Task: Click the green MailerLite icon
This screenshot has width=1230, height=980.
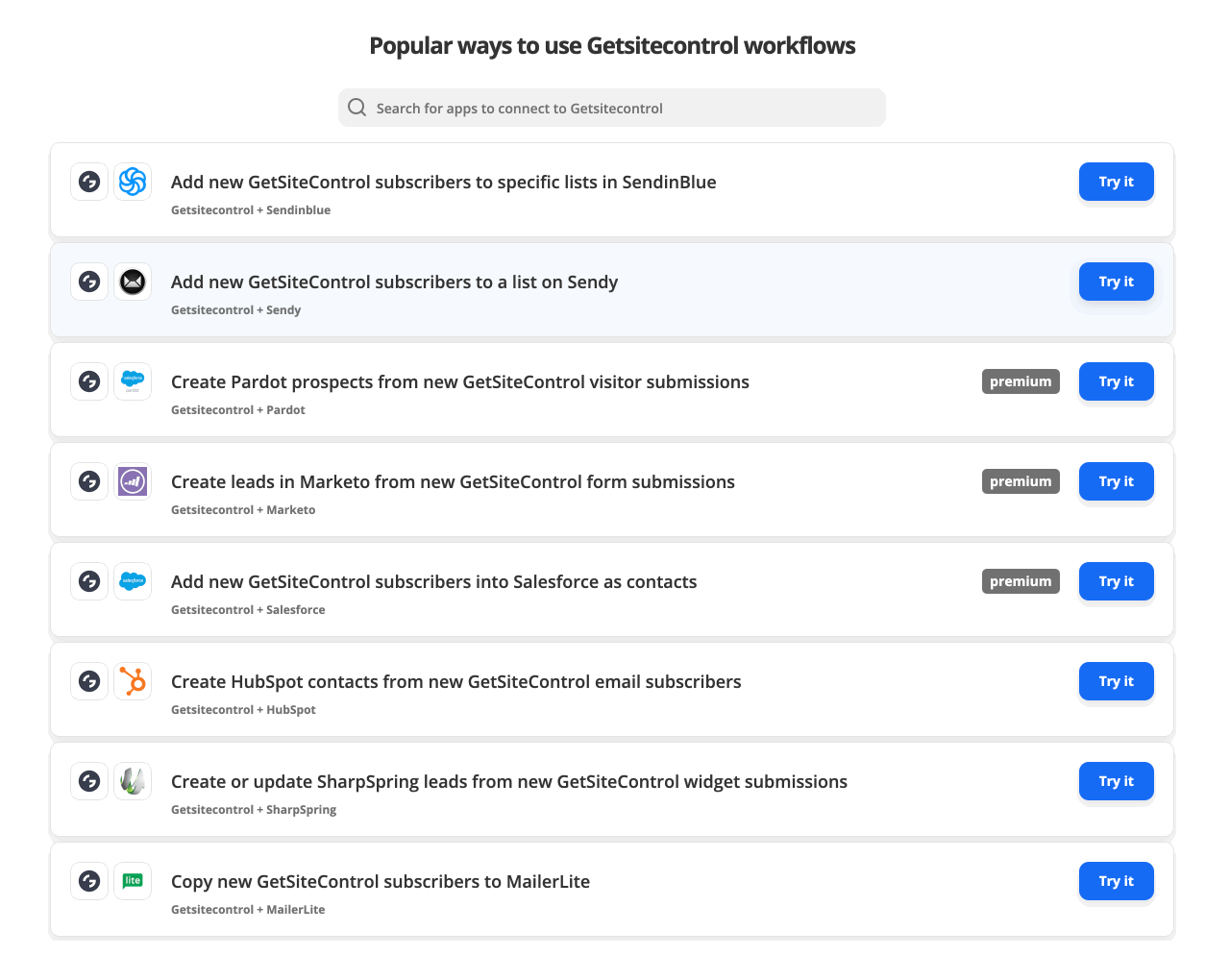Action: 133,881
